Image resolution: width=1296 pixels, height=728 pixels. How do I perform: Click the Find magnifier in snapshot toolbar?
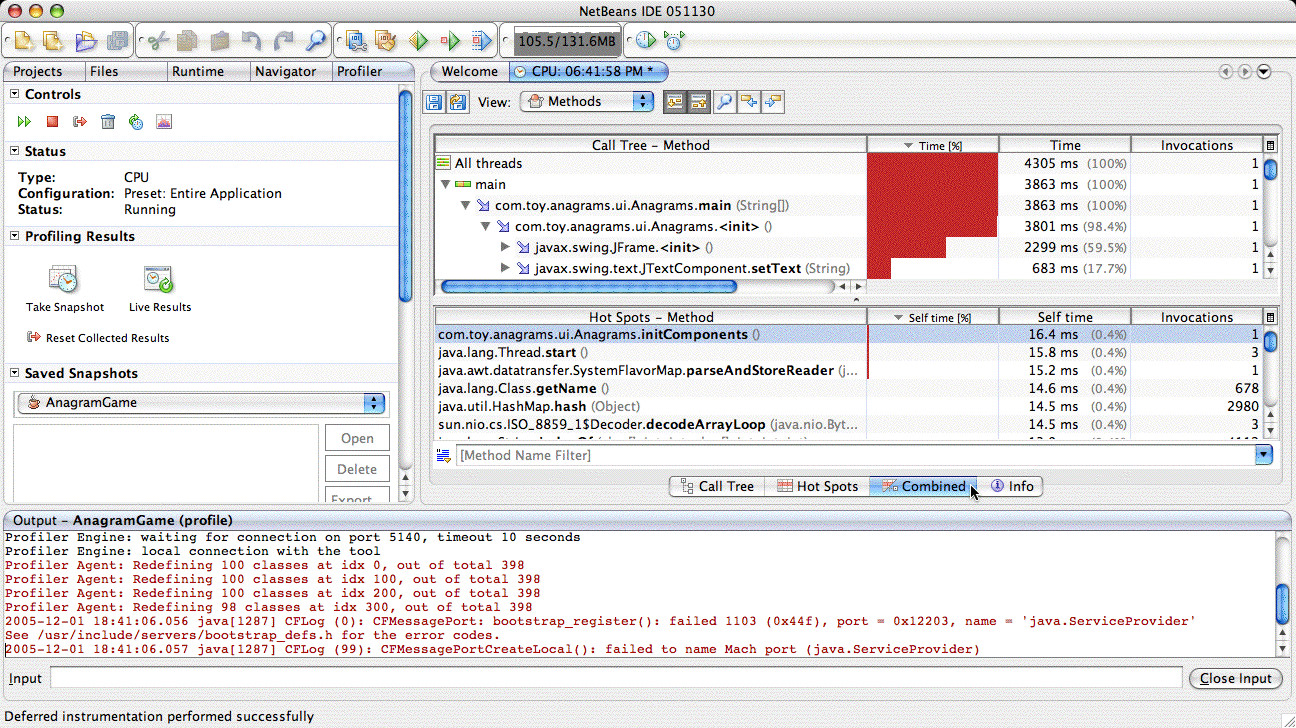click(724, 101)
